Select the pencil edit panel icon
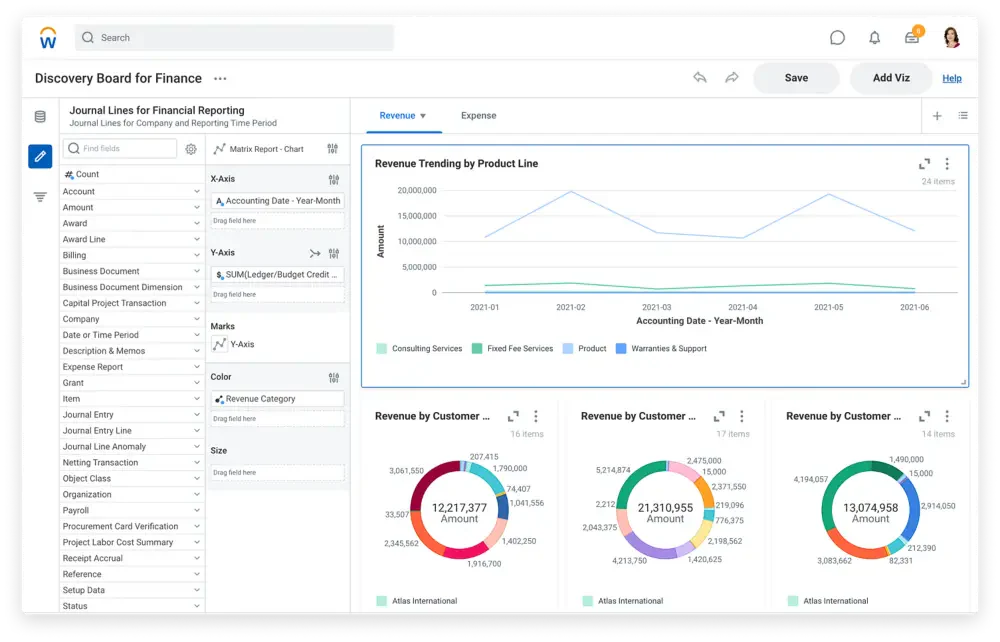Viewport: 1000px width, 642px height. click(40, 156)
